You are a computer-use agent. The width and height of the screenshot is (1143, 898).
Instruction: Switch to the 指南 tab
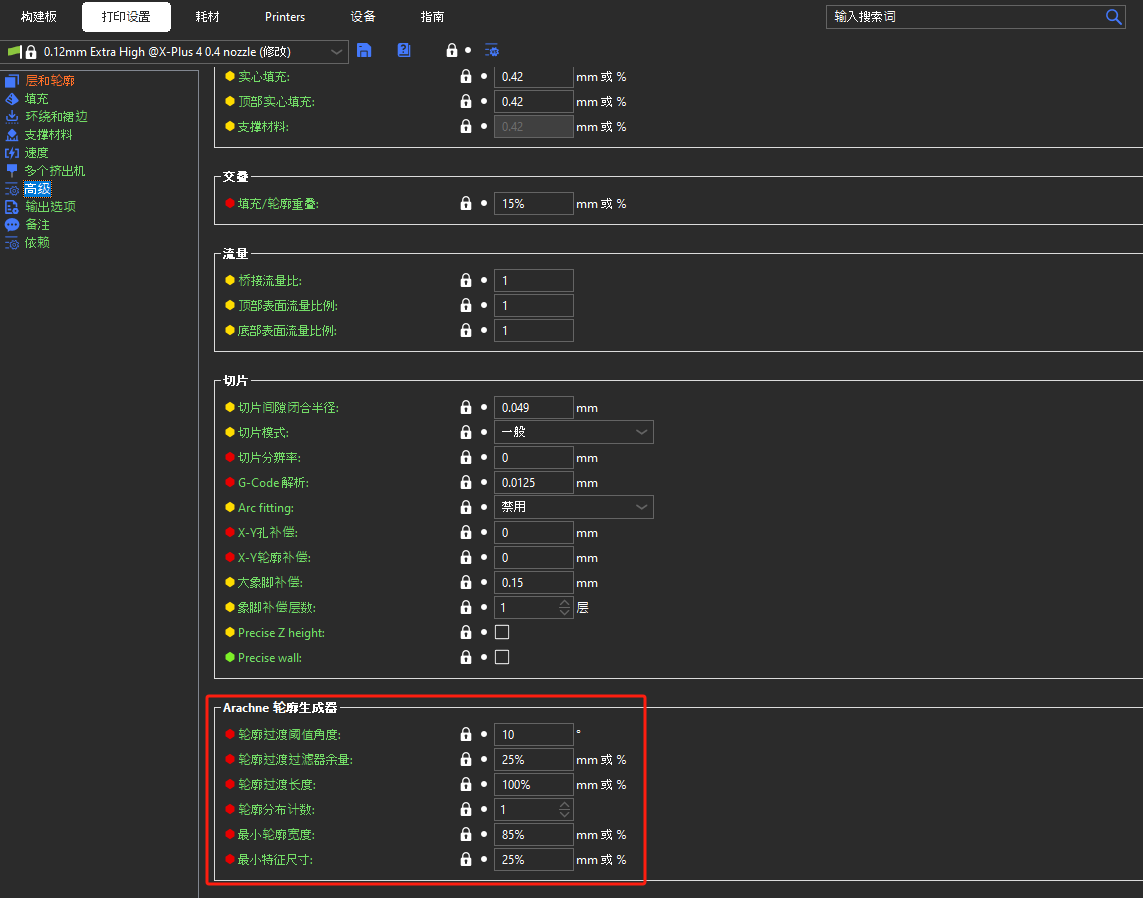(x=432, y=17)
